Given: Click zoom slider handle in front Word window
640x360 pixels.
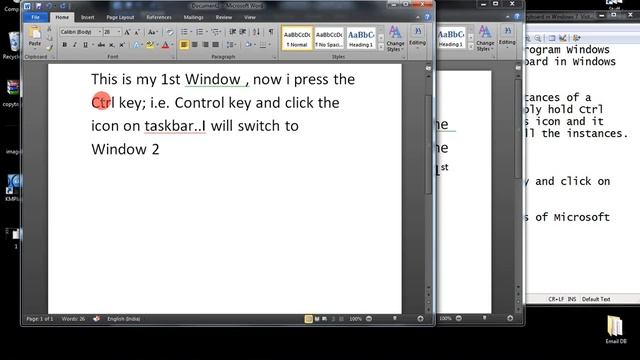Looking at the screenshot, I should coord(395,318).
